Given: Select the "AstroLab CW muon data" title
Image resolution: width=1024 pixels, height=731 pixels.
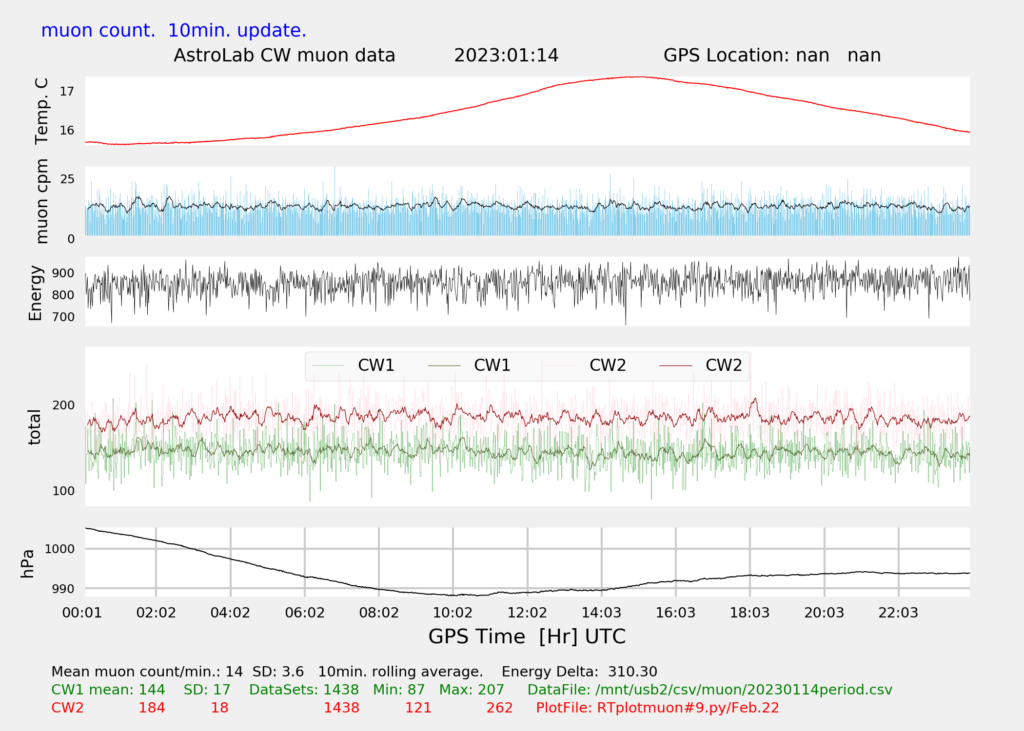Looking at the screenshot, I should [x=284, y=56].
